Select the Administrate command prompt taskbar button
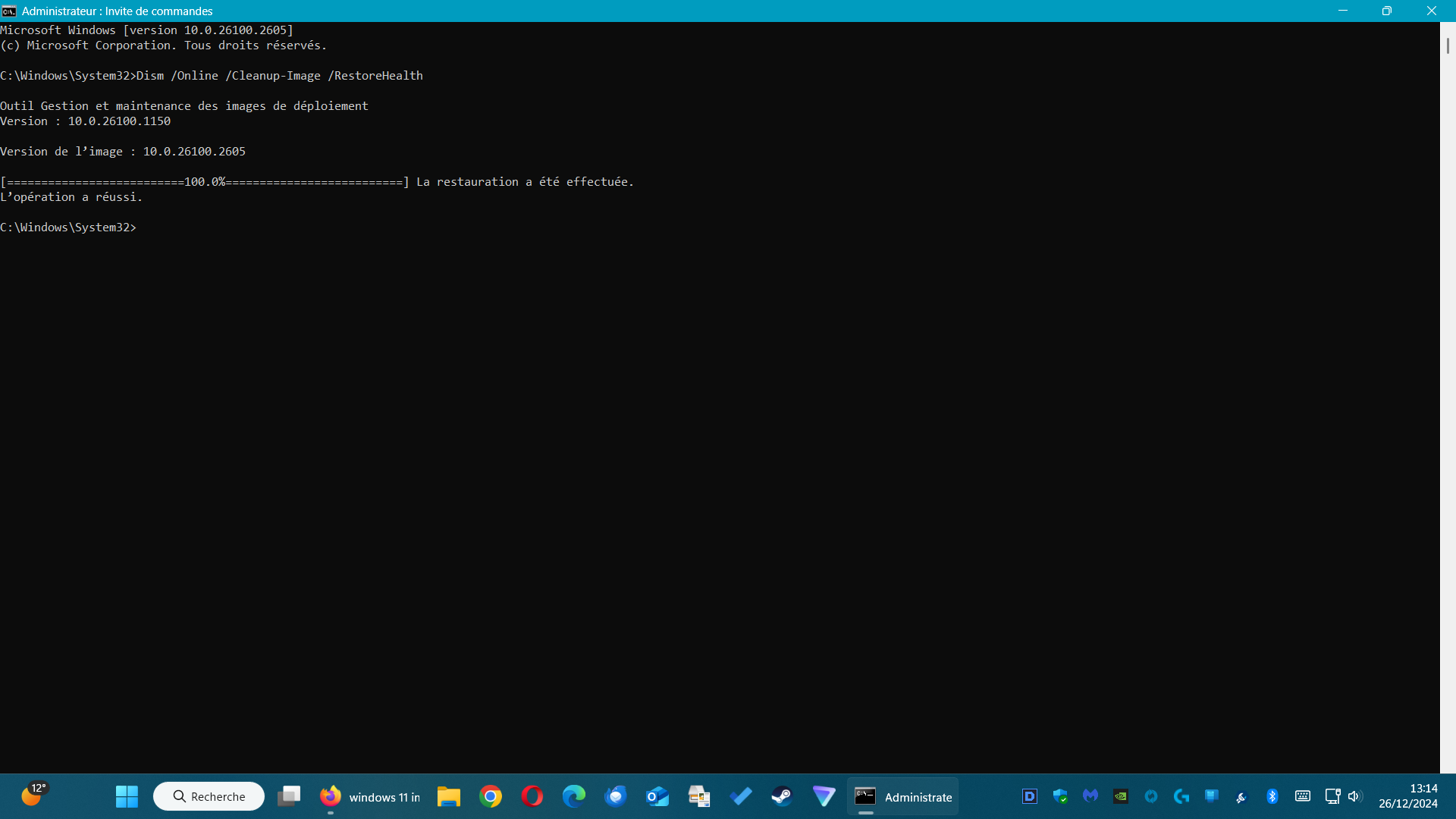 [903, 796]
